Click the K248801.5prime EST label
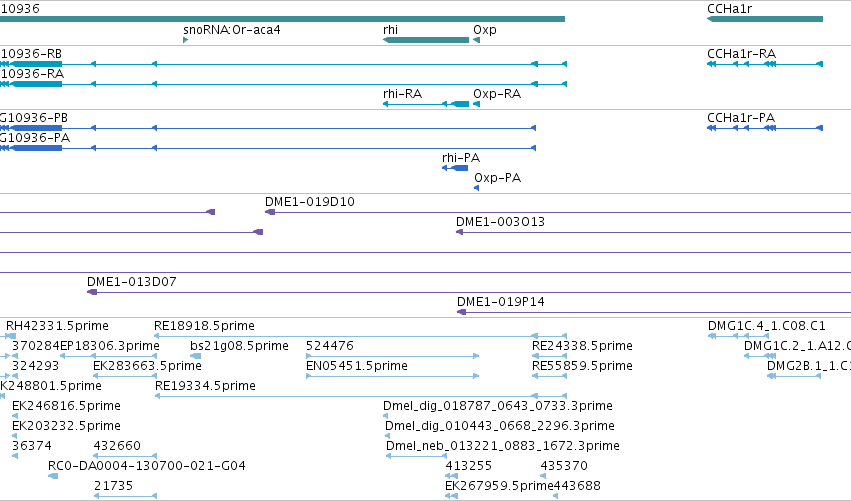851x501 pixels. (51, 386)
